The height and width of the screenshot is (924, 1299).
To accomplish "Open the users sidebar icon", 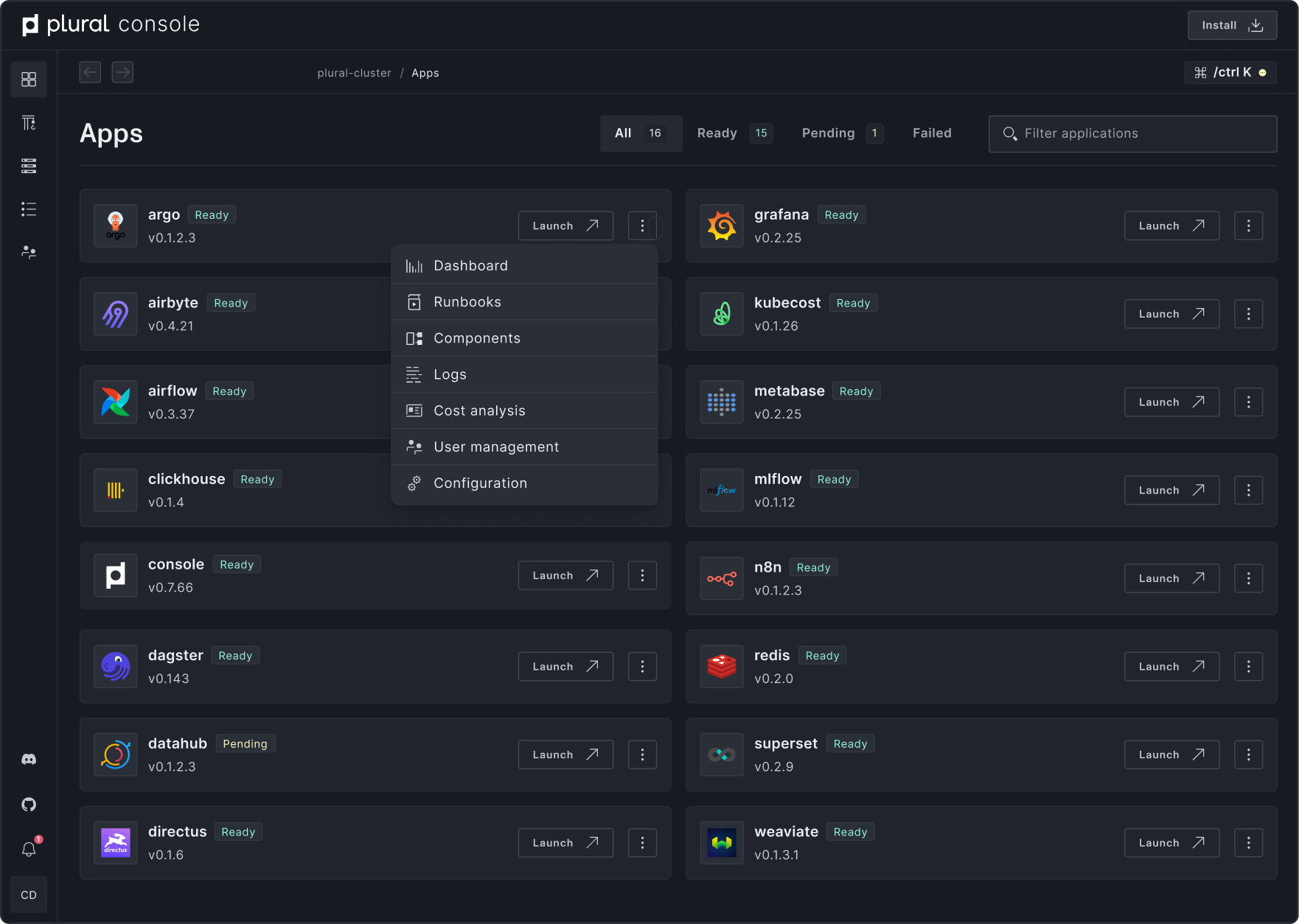I will coord(29,252).
